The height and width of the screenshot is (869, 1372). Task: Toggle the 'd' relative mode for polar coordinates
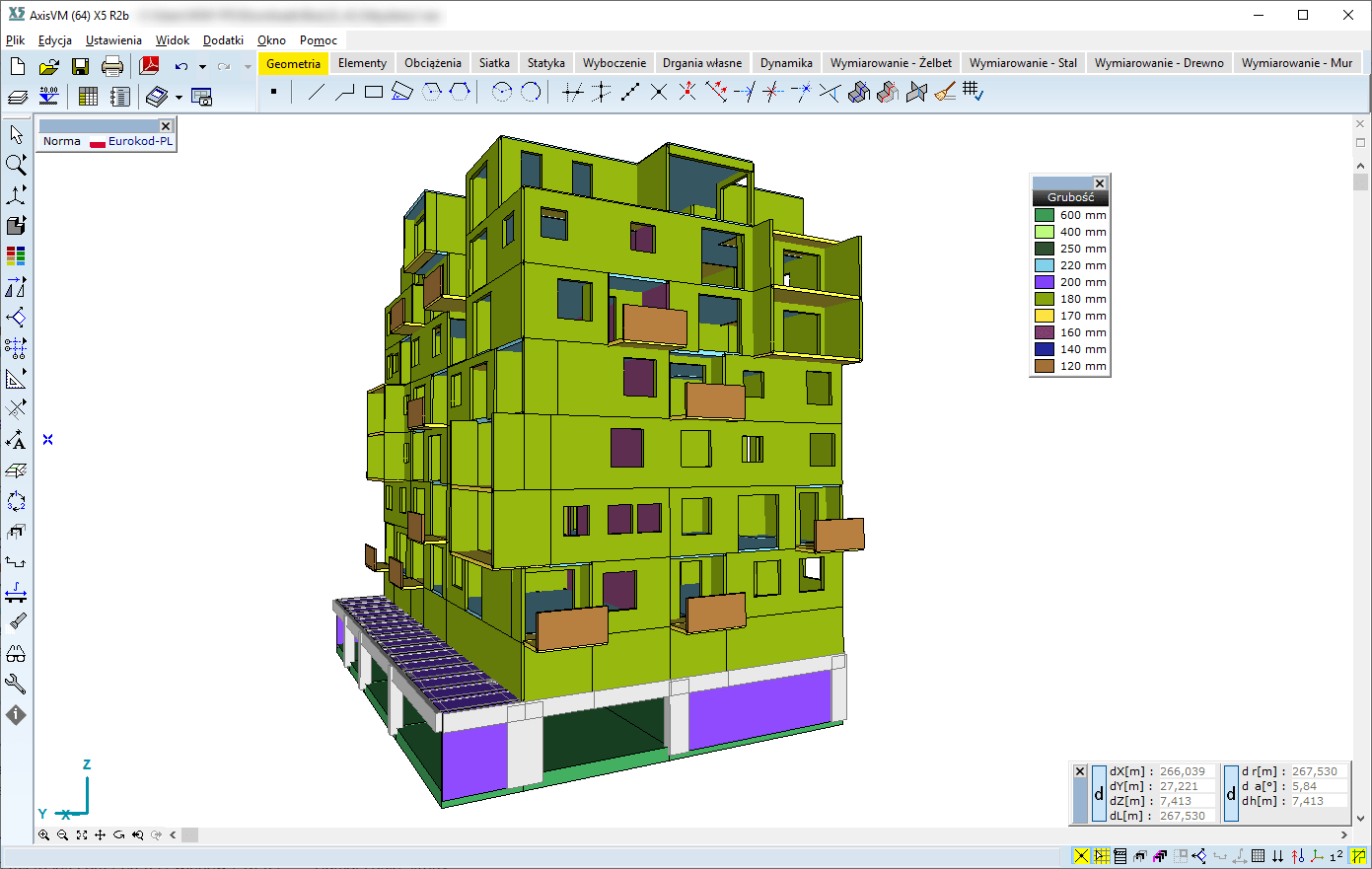[x=1231, y=793]
